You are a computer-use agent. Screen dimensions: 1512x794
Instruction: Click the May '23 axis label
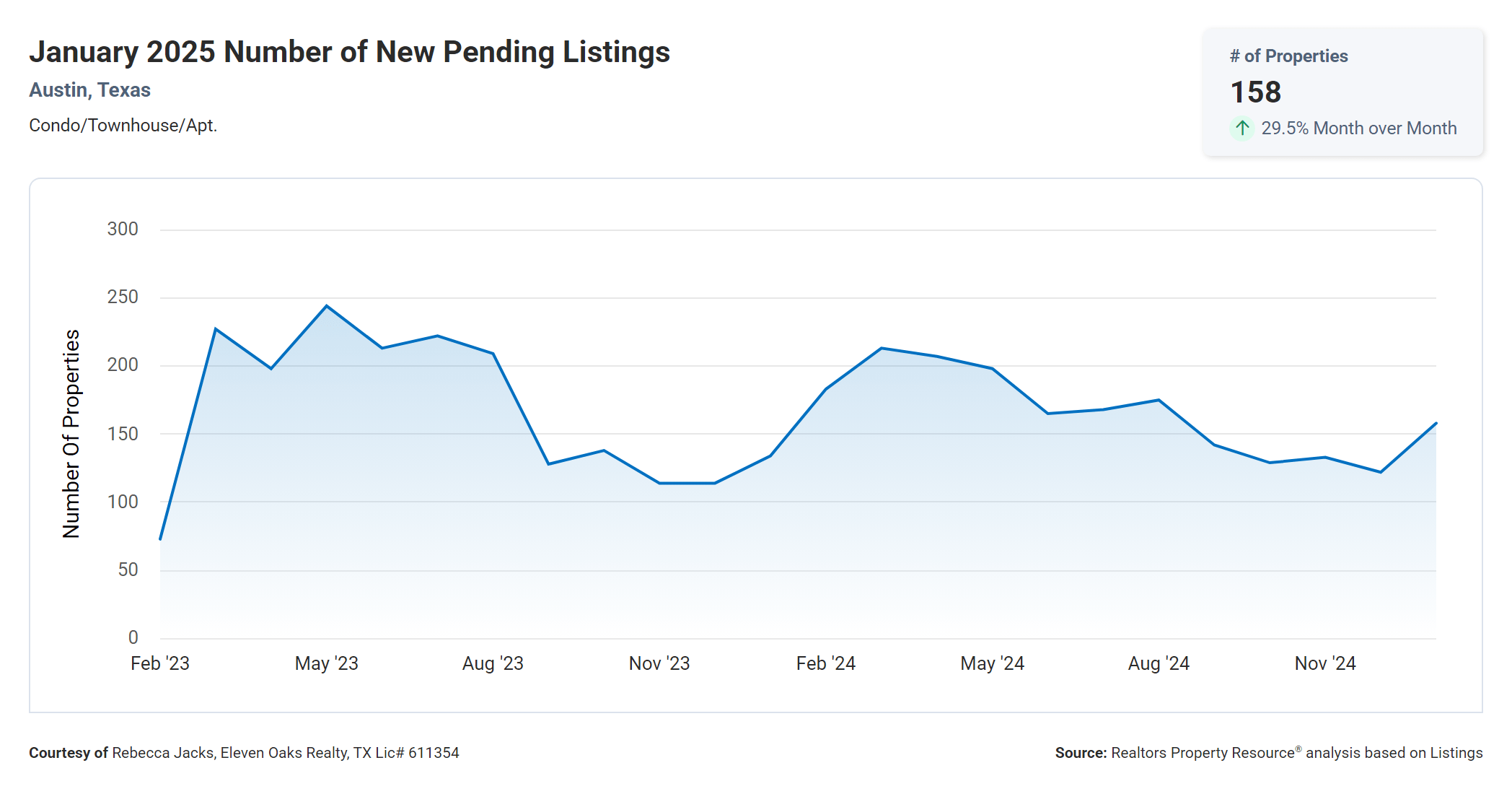(326, 663)
